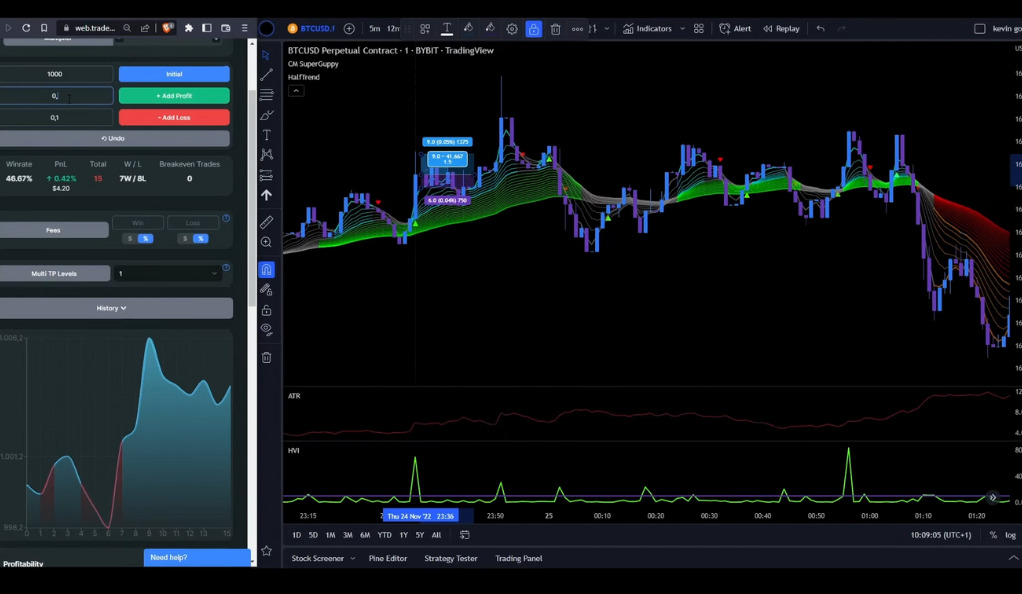
Task: Select the XABCD pattern tool
Action: click(267, 155)
